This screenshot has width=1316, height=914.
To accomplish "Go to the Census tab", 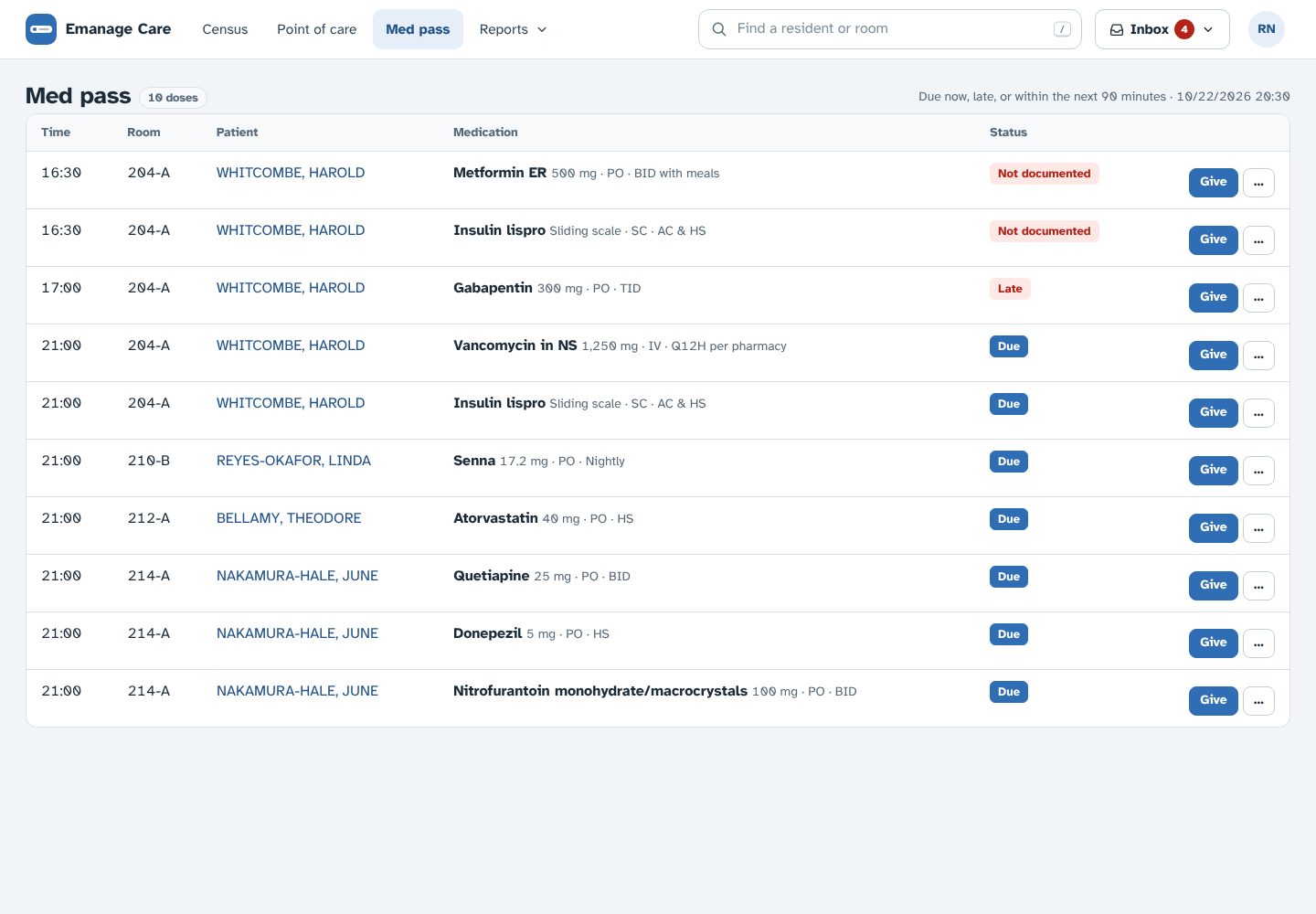I will tap(225, 29).
